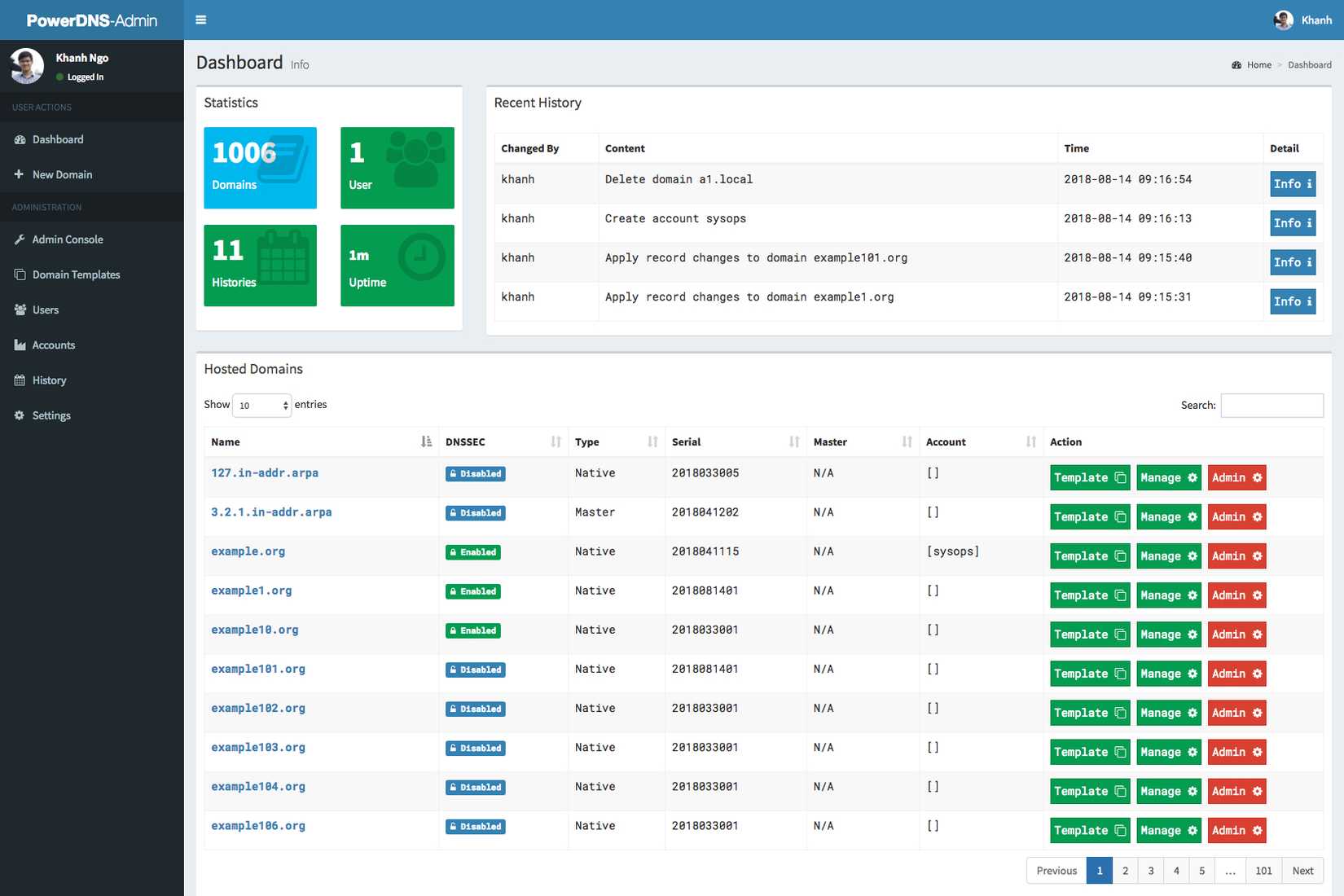Open Settings from the sidebar
Viewport: 1344px width, 896px height.
[x=51, y=415]
